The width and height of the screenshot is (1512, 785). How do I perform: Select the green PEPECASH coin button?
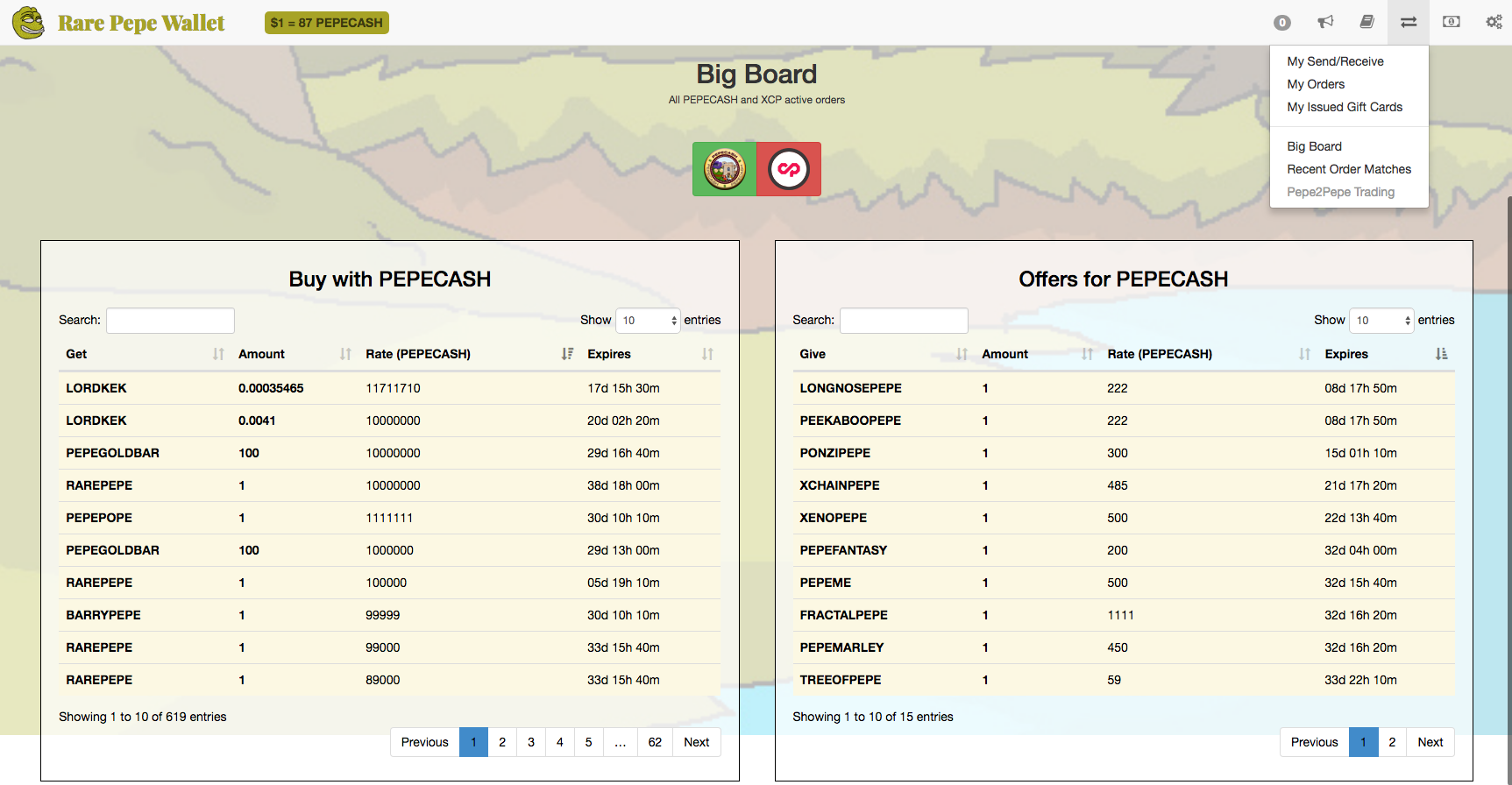[x=725, y=169]
